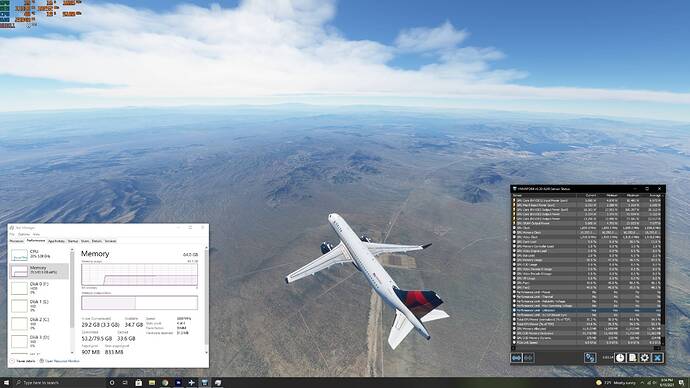Open Task Manager File menu
This screenshot has height=388, width=690.
coord(12,234)
